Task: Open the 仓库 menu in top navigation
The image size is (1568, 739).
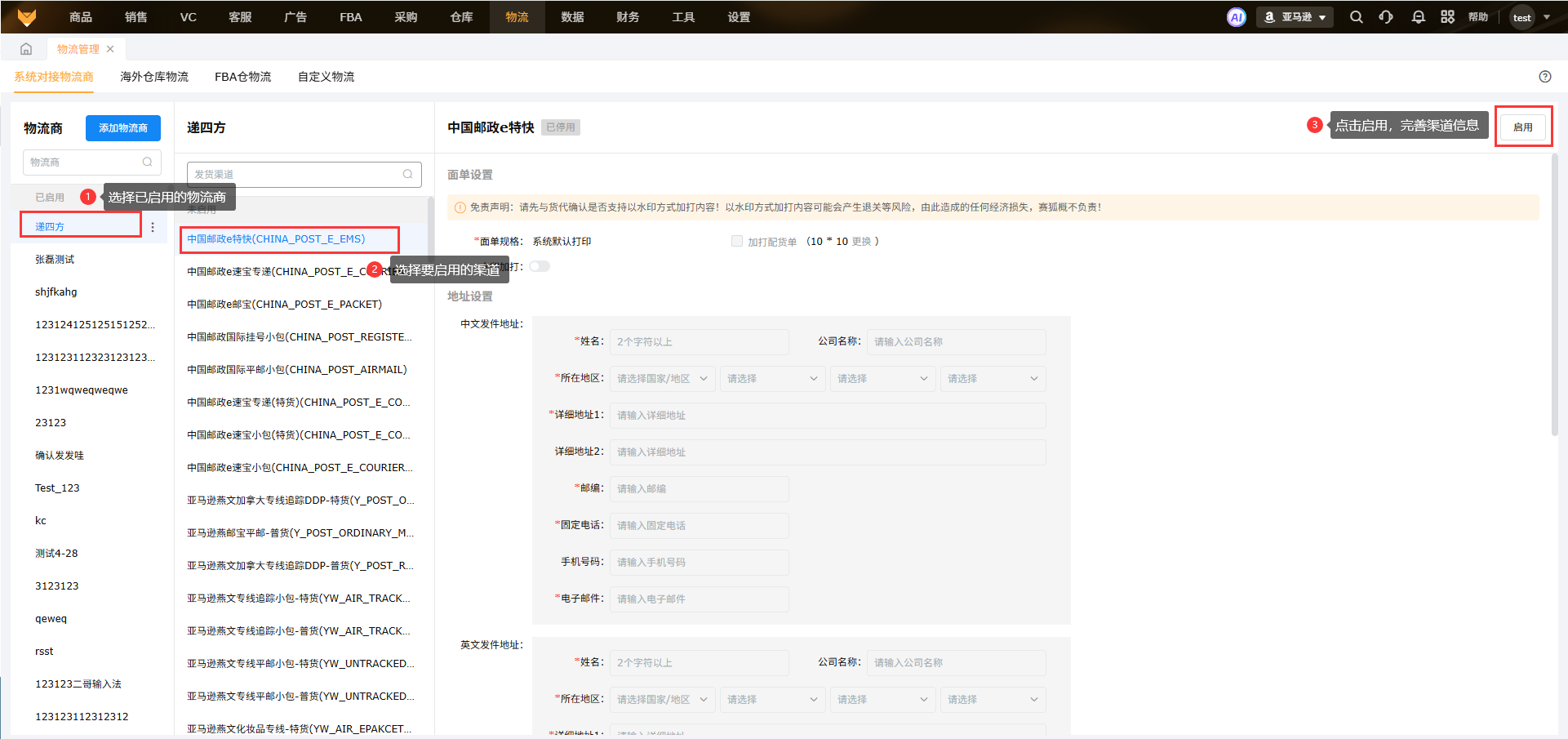Action: [462, 17]
